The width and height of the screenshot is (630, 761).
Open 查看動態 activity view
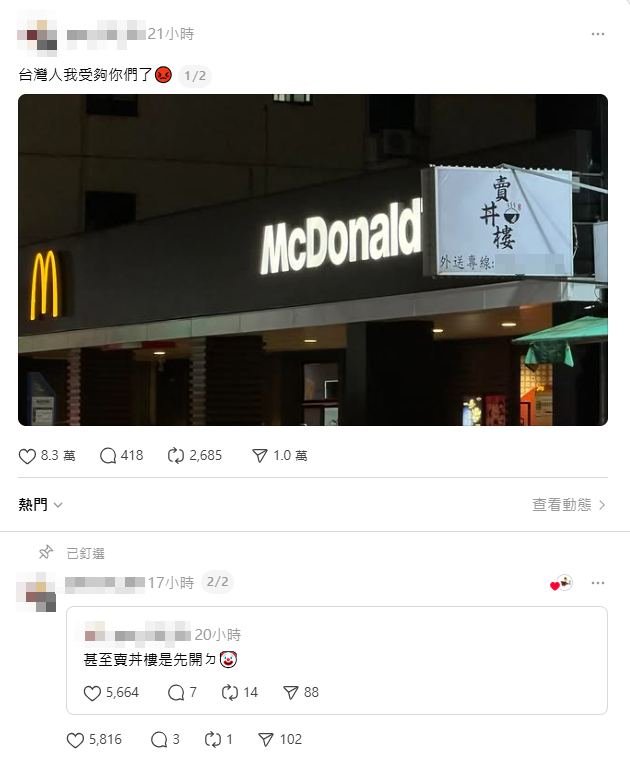[562, 505]
